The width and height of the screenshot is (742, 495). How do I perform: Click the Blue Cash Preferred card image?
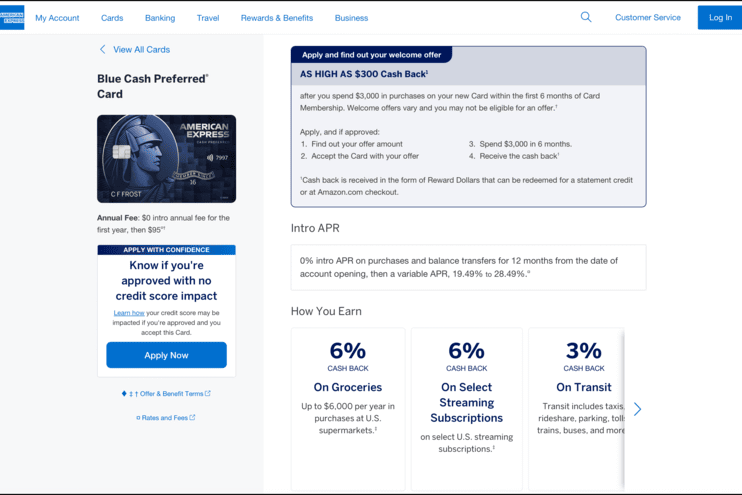(x=166, y=160)
